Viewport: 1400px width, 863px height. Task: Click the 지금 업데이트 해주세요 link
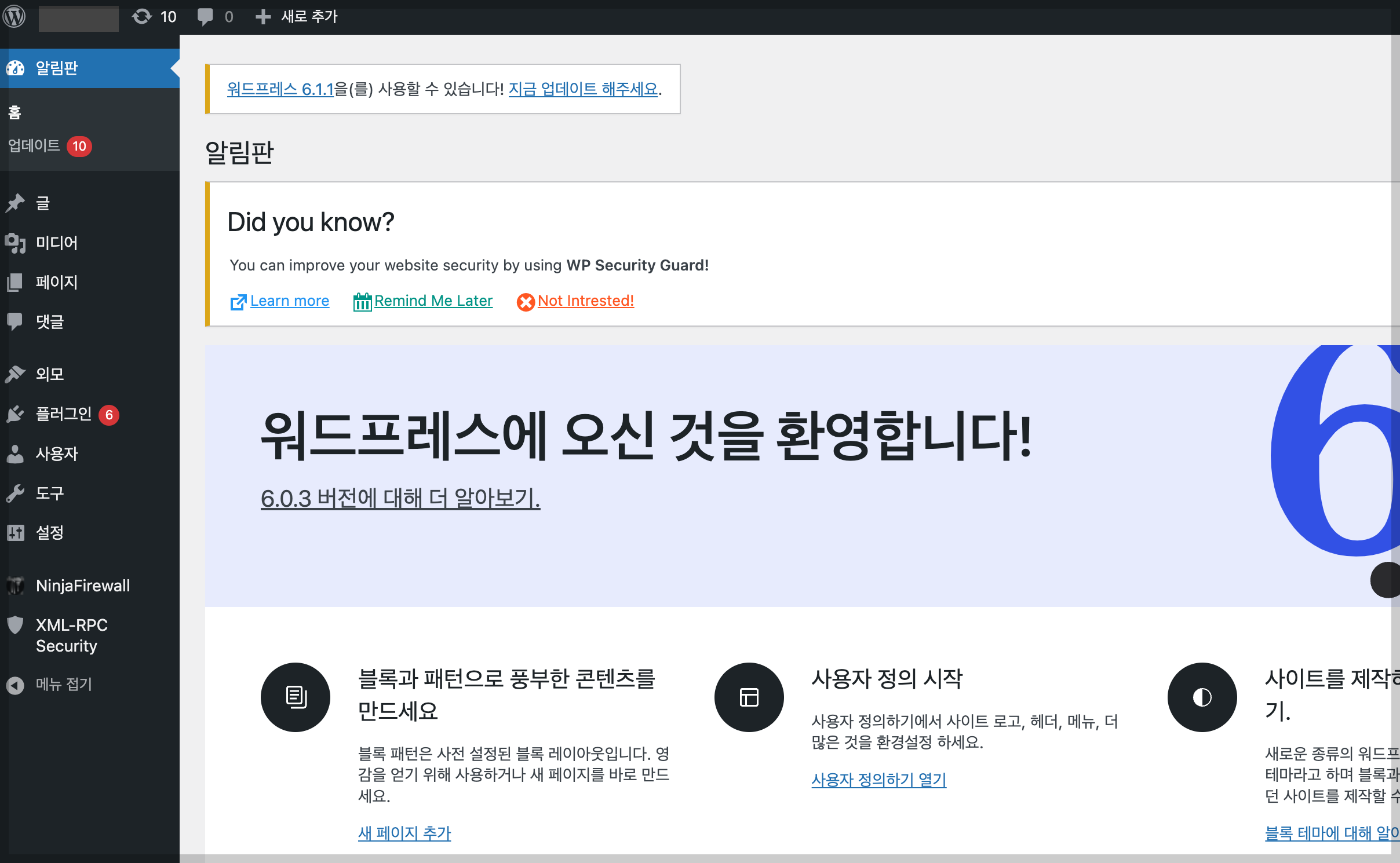coord(583,89)
